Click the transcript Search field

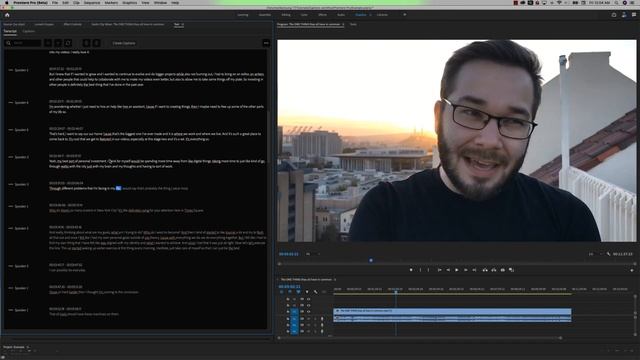[23, 43]
